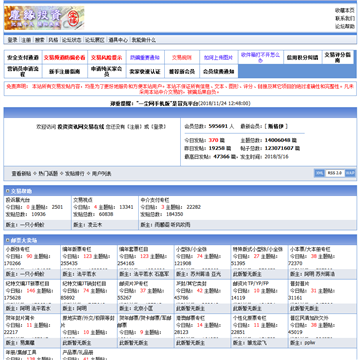The height and width of the screenshot is (360, 360).
Task: Click the 发帖排行 link
Action: (75, 174)
